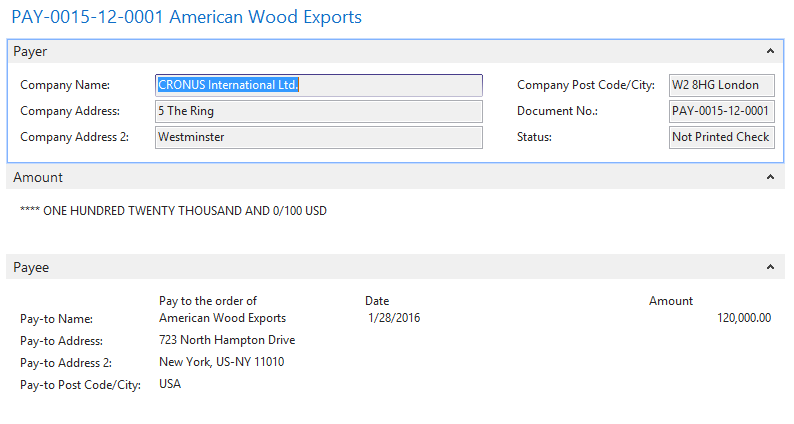794x424 pixels.
Task: Click 'New York, US-NY 11010' address value
Action: [x=221, y=362]
